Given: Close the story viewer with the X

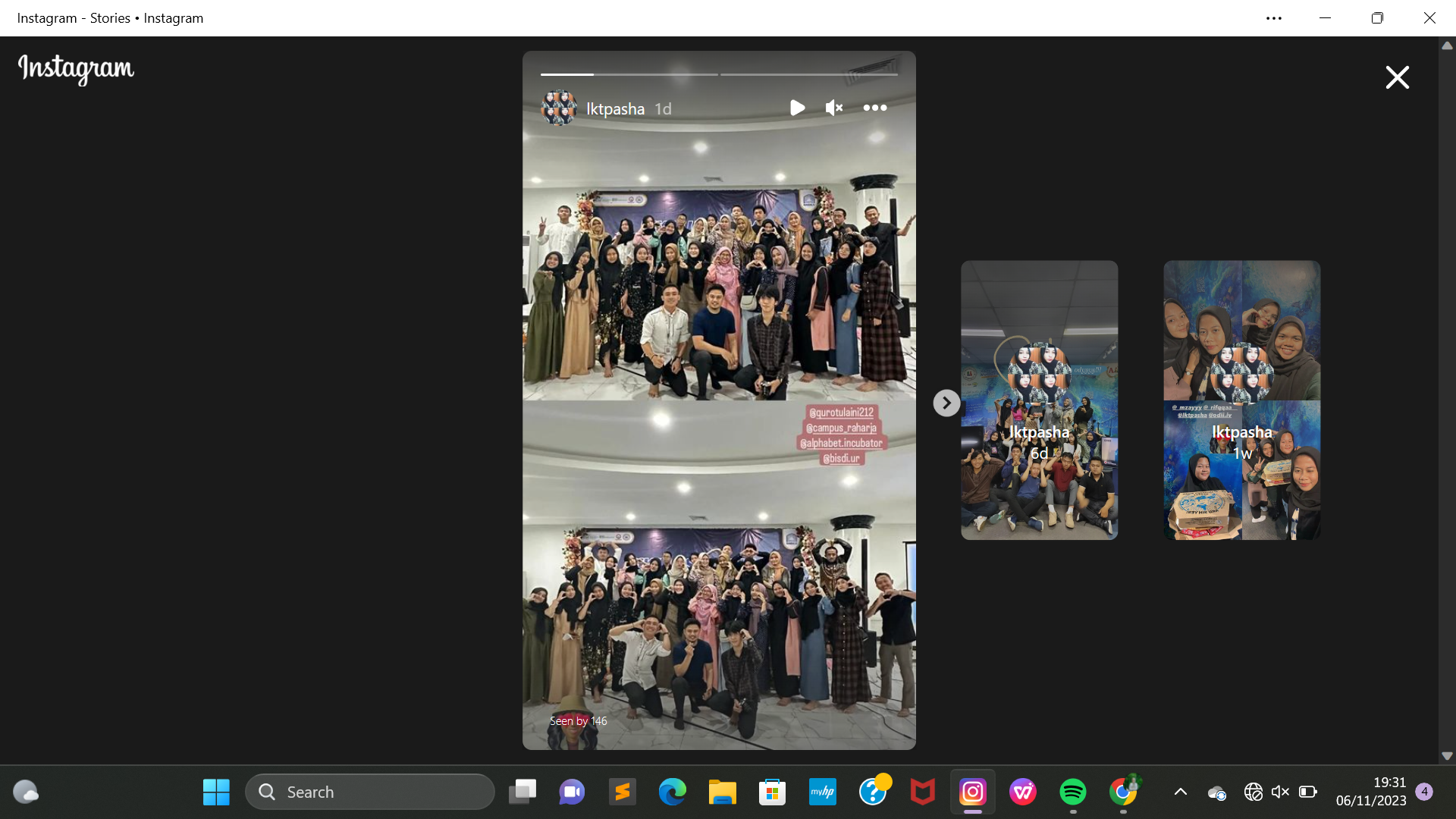Looking at the screenshot, I should coord(1397,77).
